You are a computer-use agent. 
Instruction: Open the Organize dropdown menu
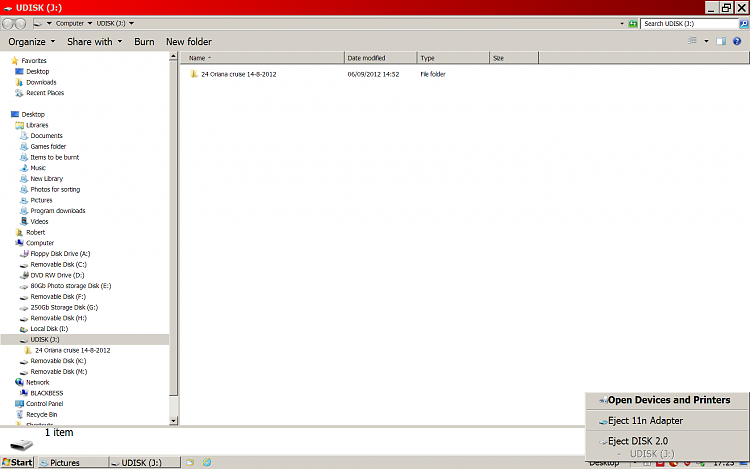pyautogui.click(x=32, y=42)
